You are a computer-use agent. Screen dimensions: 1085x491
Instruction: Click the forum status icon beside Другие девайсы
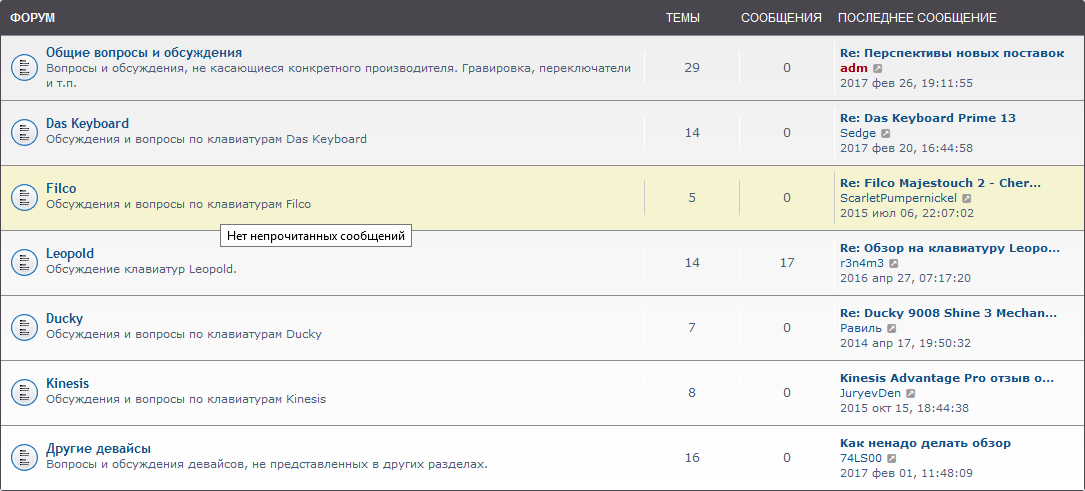click(24, 457)
